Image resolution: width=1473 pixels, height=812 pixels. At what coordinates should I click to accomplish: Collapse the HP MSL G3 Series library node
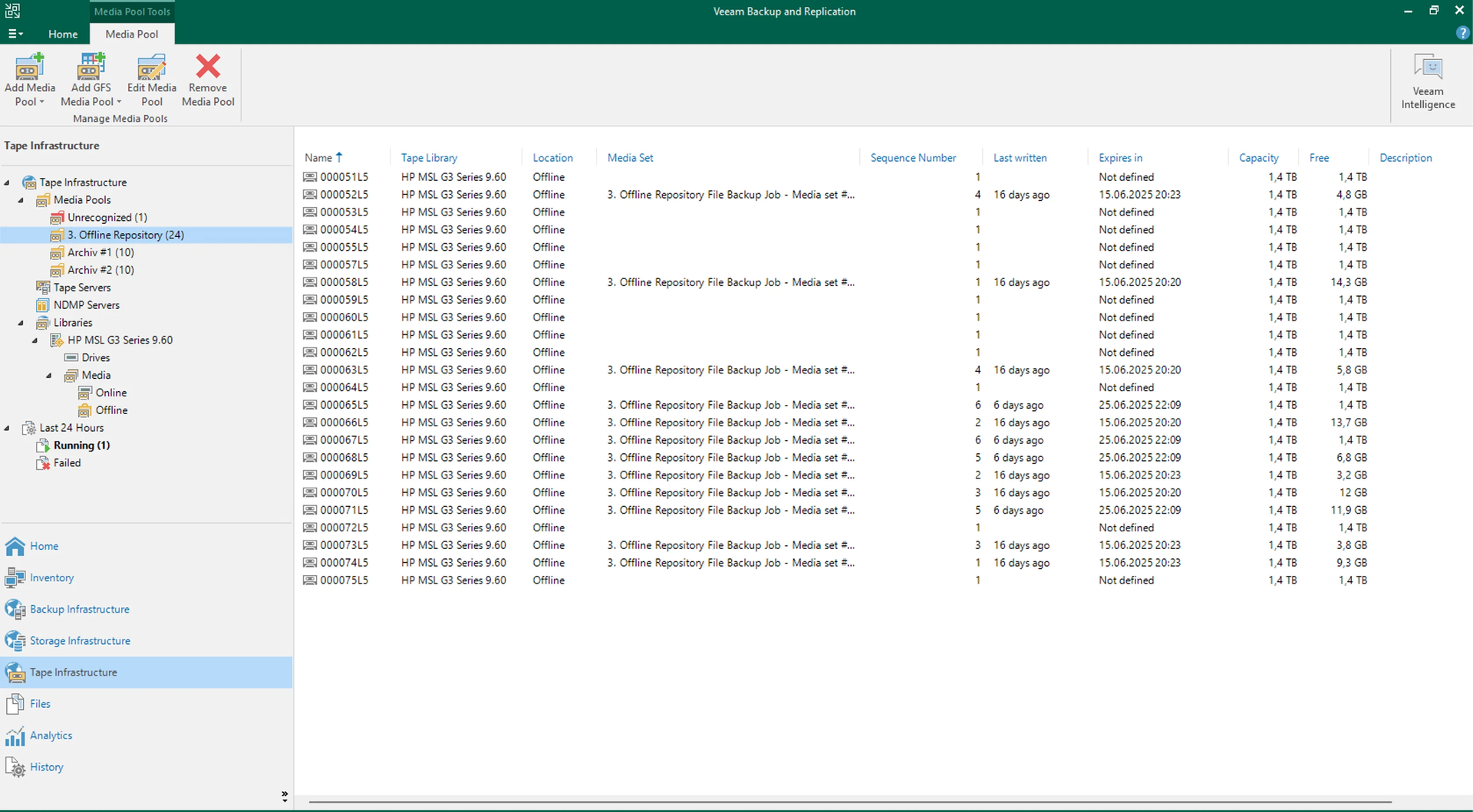(x=35, y=340)
